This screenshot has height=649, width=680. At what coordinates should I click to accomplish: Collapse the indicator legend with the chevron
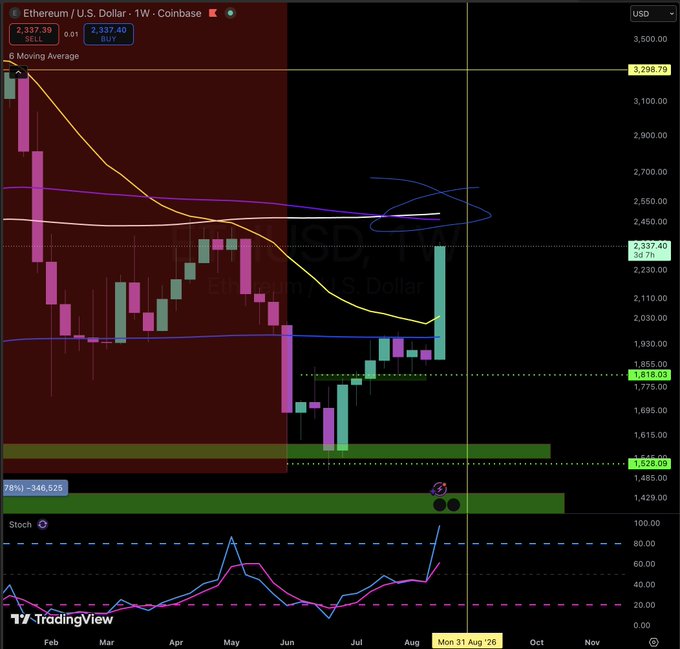(x=18, y=72)
